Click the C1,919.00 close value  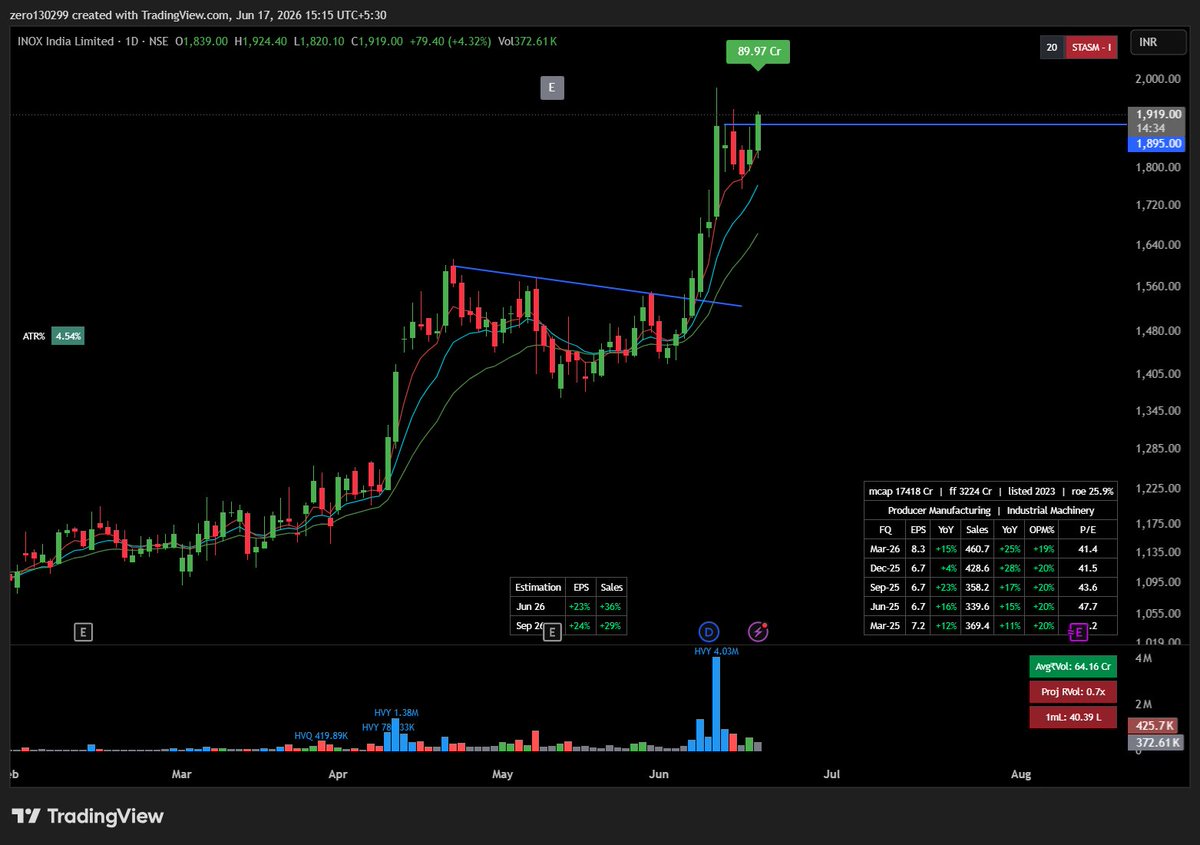(377, 41)
